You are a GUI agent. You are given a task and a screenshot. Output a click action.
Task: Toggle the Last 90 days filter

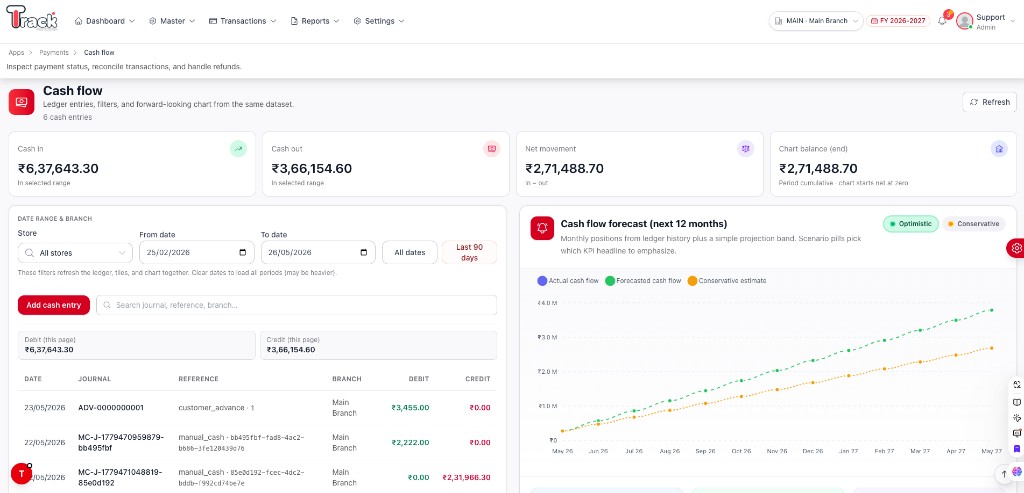point(470,253)
